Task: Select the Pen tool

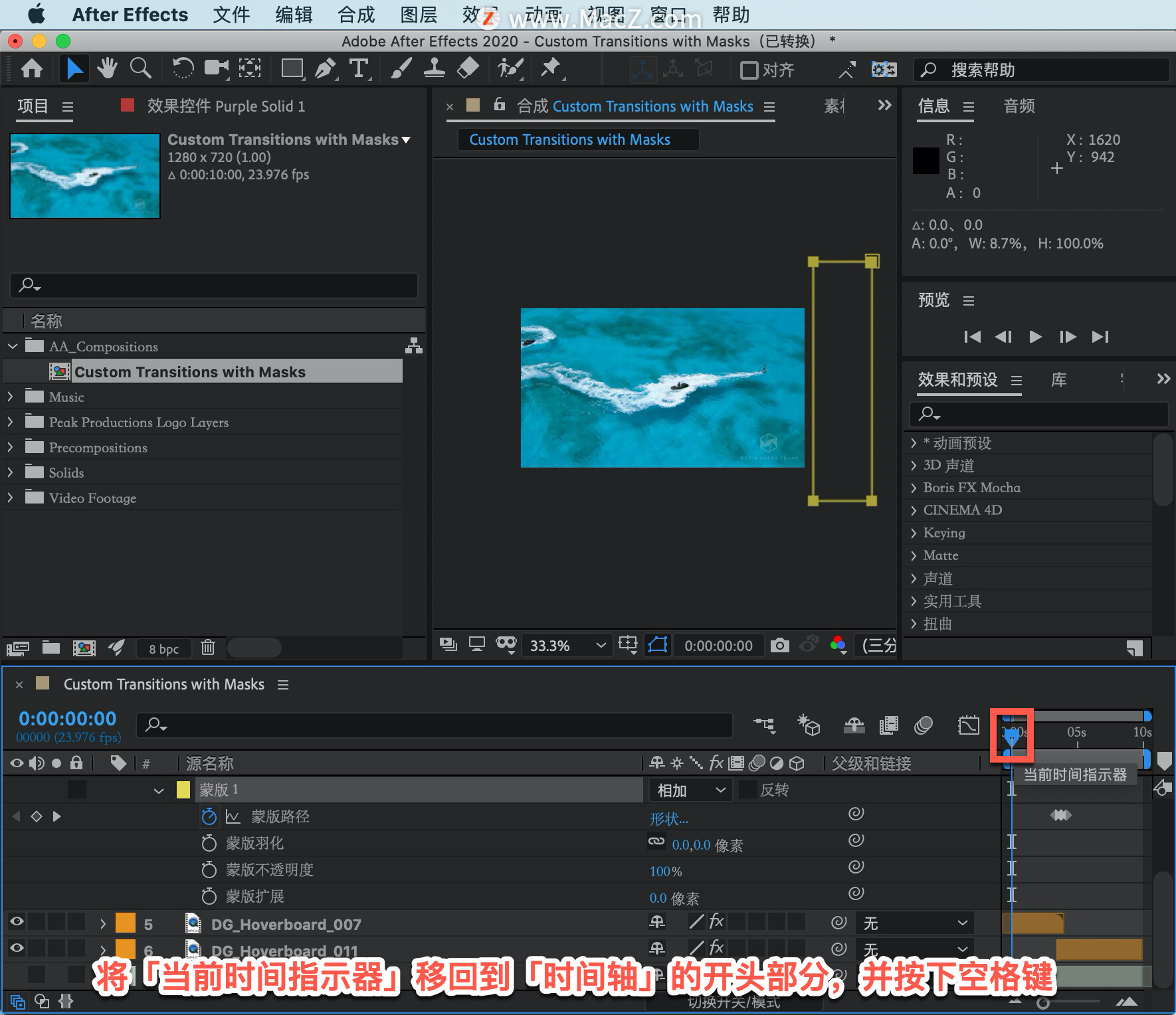Action: [325, 68]
